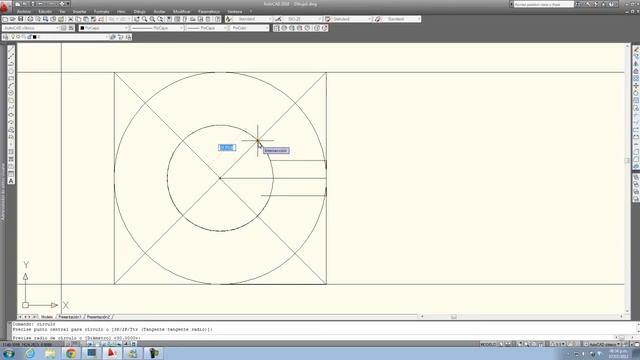Open Internet Explorer from the taskbar
The image size is (640, 360).
(30, 353)
